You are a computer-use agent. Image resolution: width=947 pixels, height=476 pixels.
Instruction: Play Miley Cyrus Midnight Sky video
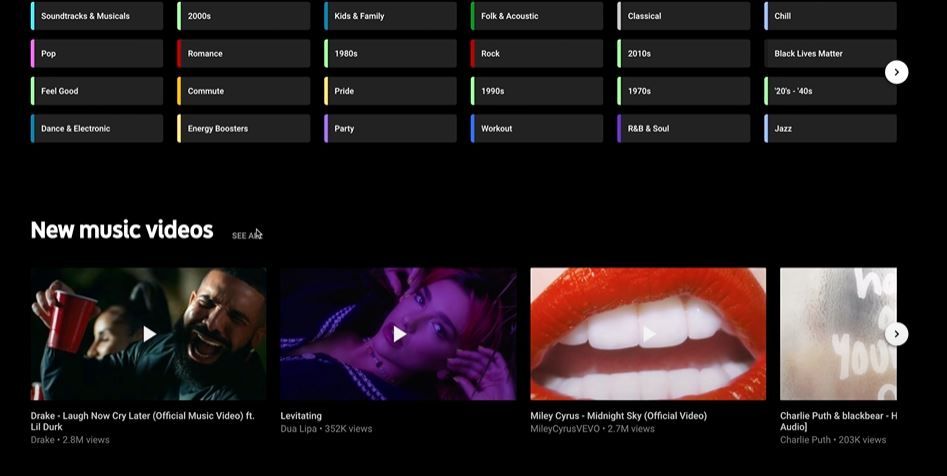click(648, 333)
